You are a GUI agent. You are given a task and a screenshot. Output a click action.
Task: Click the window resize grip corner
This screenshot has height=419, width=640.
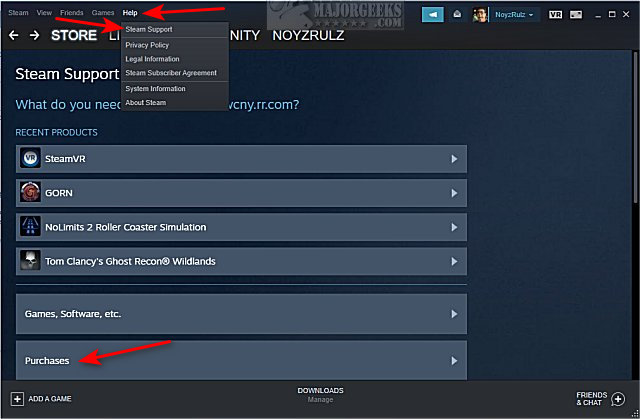click(635, 413)
